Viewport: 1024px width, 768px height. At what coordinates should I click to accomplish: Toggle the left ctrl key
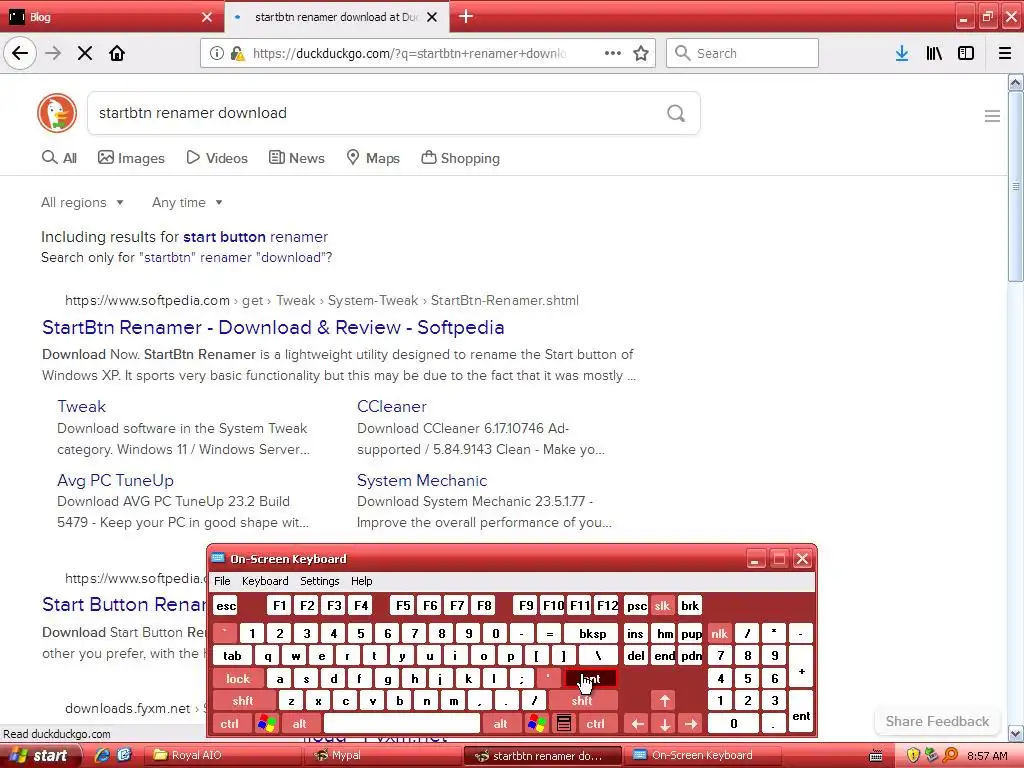coord(229,724)
